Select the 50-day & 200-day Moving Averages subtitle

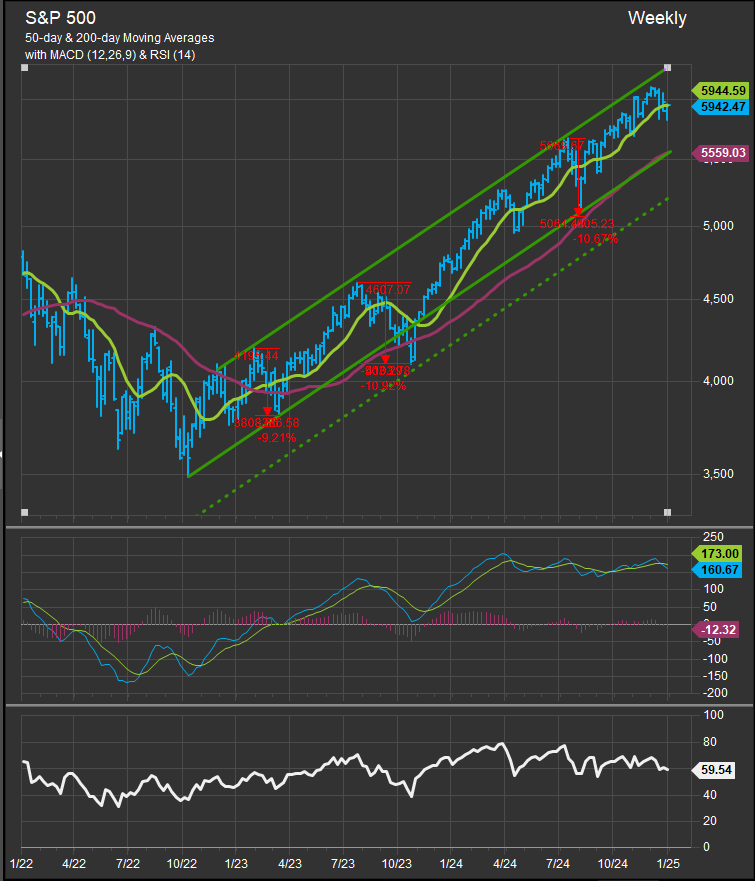pos(120,38)
